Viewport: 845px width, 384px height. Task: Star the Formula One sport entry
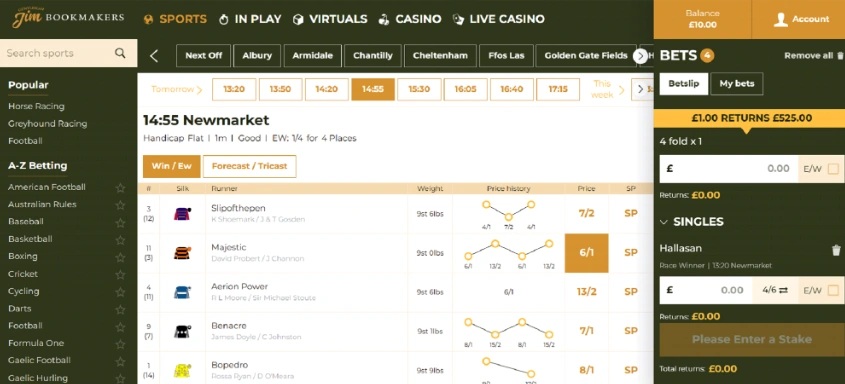click(120, 344)
